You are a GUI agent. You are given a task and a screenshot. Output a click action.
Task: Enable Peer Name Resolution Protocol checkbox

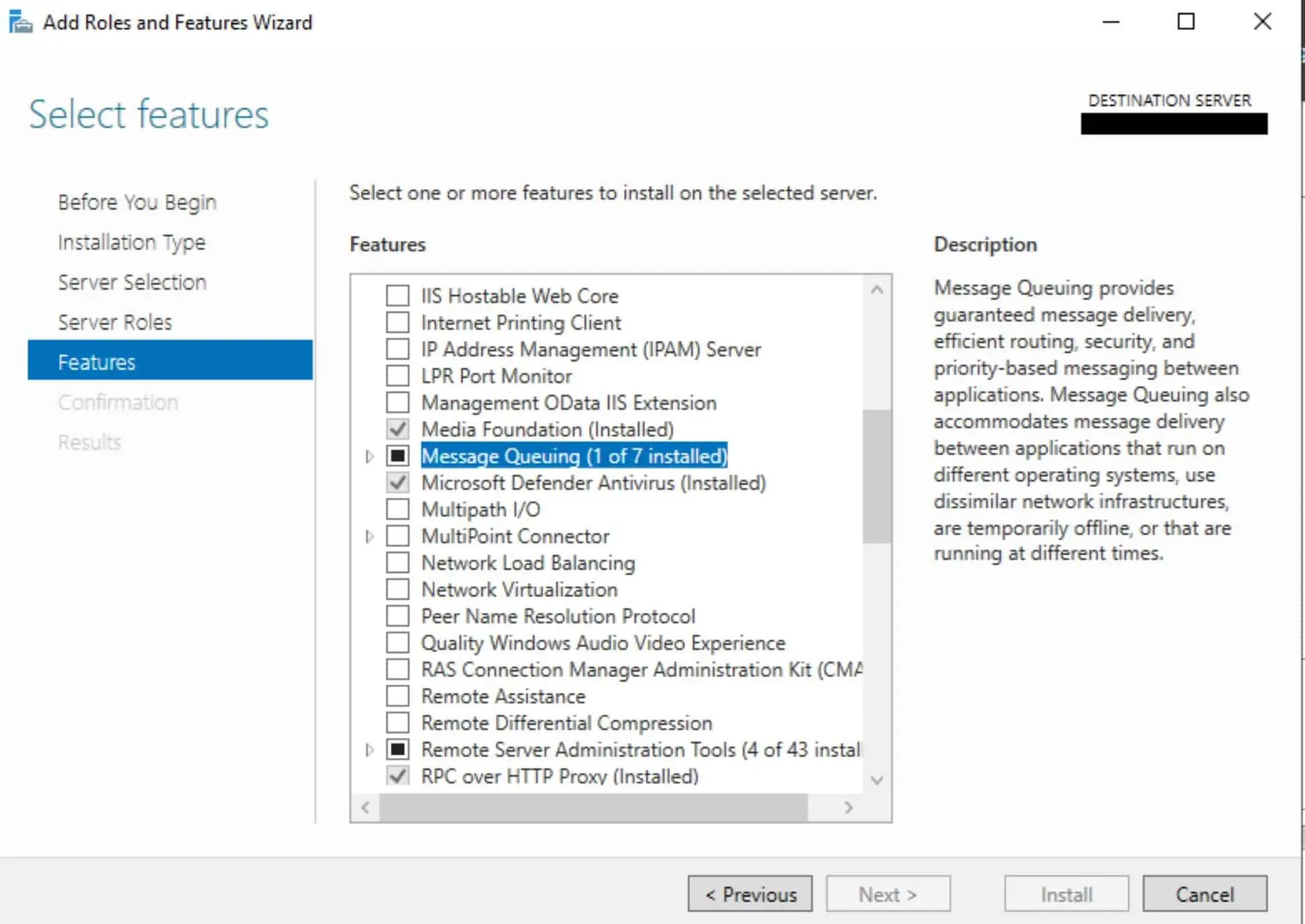(x=398, y=616)
